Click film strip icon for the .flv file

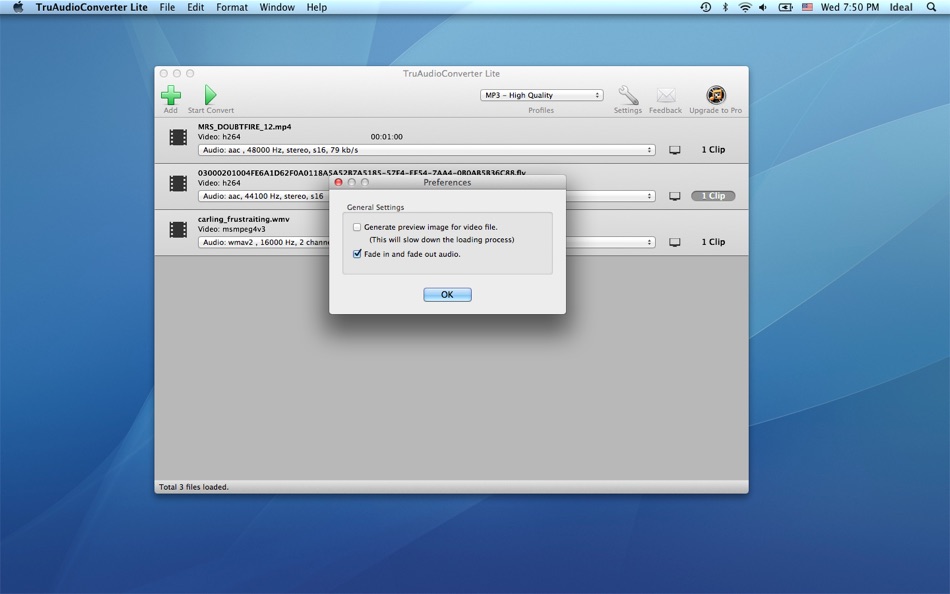click(178, 184)
